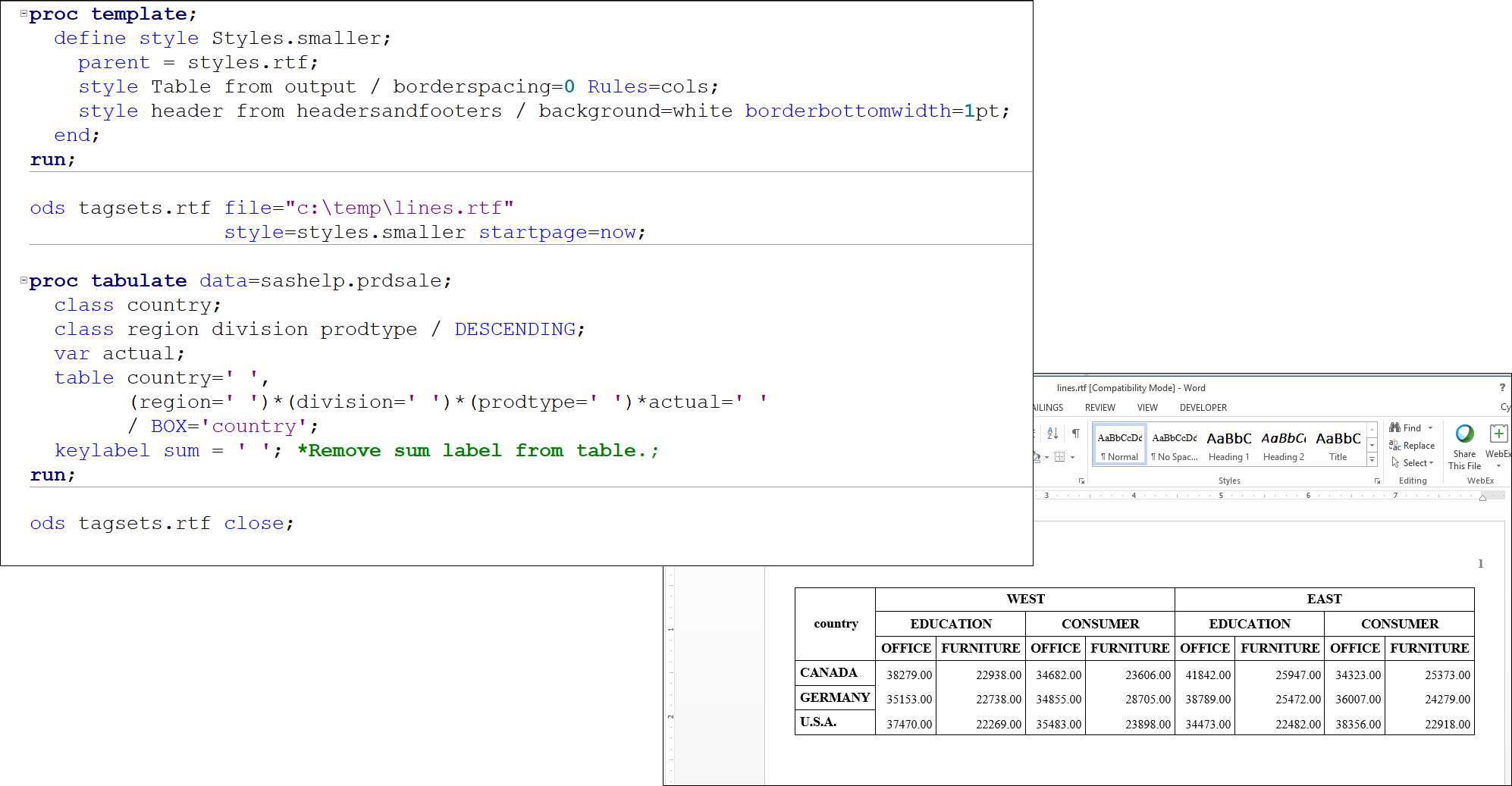Click the Sort icon in the Paragraph group

[x=1052, y=433]
